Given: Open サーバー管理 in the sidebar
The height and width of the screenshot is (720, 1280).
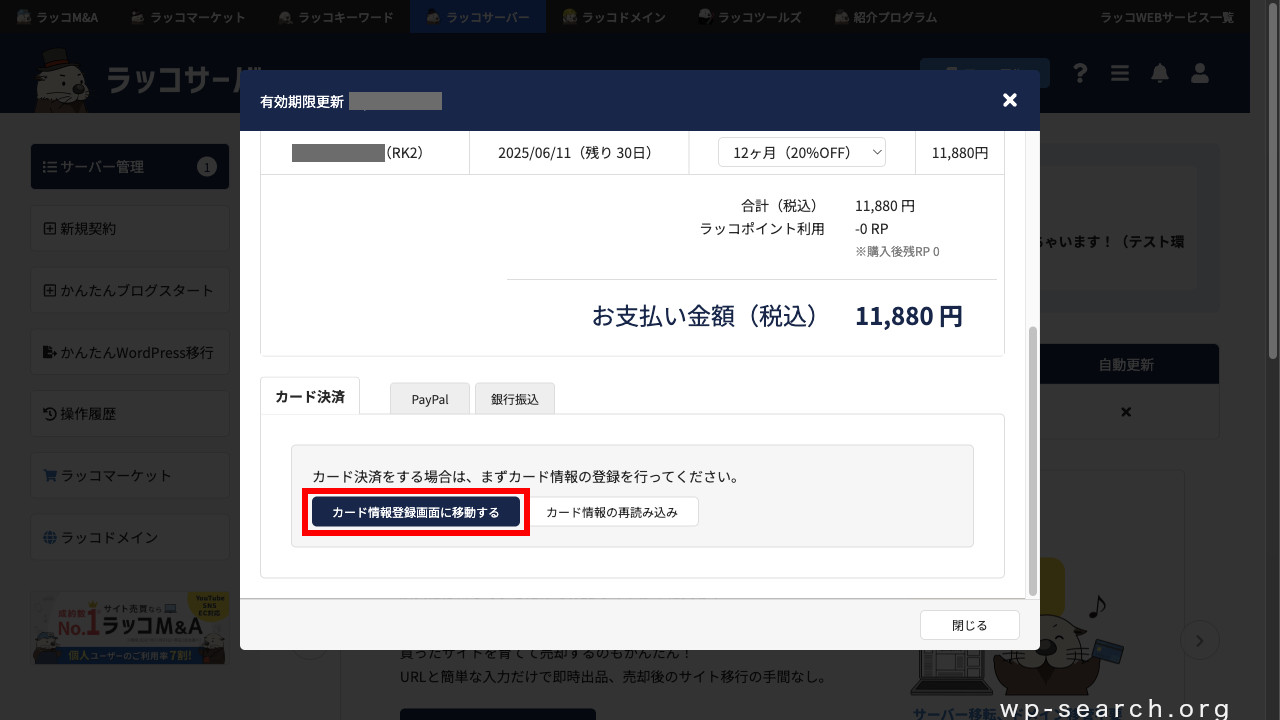Looking at the screenshot, I should tap(130, 167).
